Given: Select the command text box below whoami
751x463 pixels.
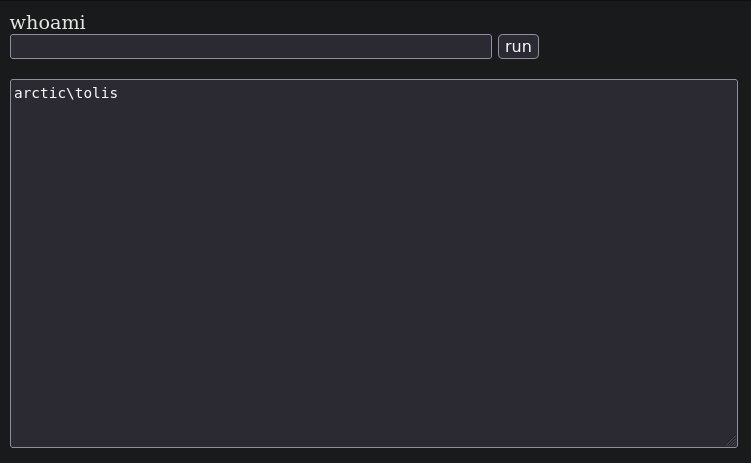Looking at the screenshot, I should click(251, 46).
